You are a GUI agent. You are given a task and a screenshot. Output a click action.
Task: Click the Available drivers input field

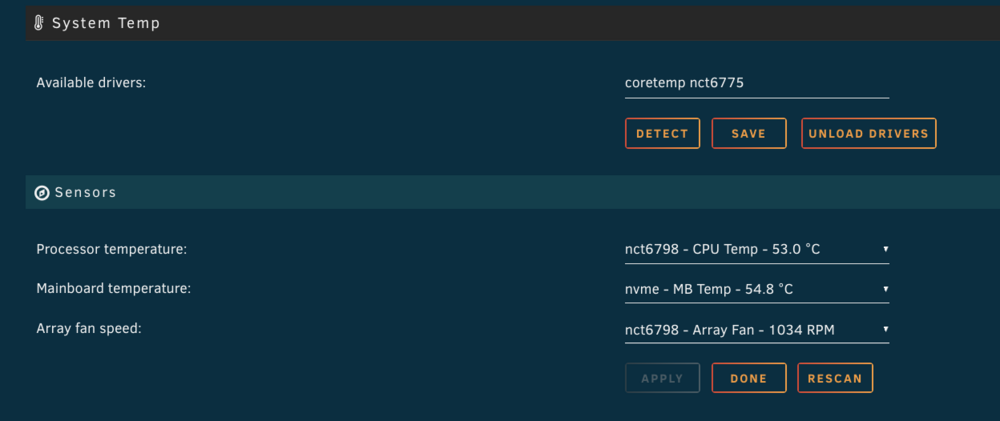757,84
